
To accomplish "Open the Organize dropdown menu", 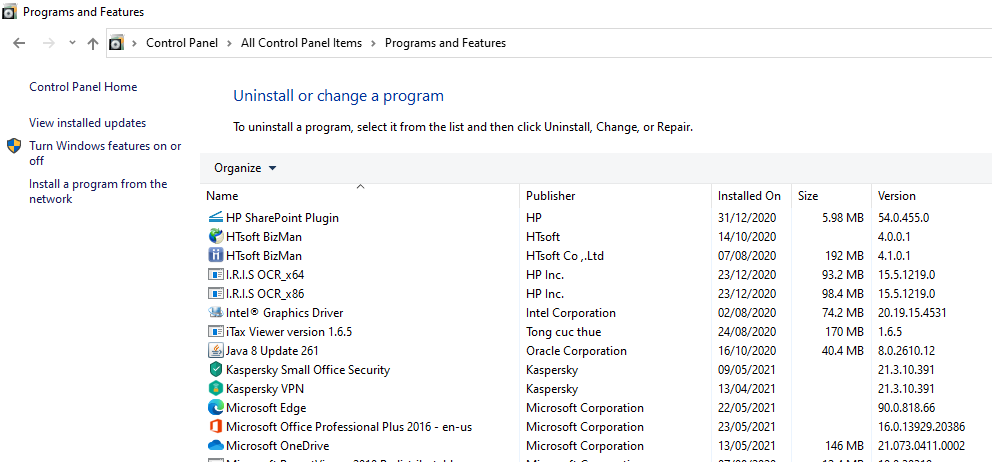I will 245,168.
